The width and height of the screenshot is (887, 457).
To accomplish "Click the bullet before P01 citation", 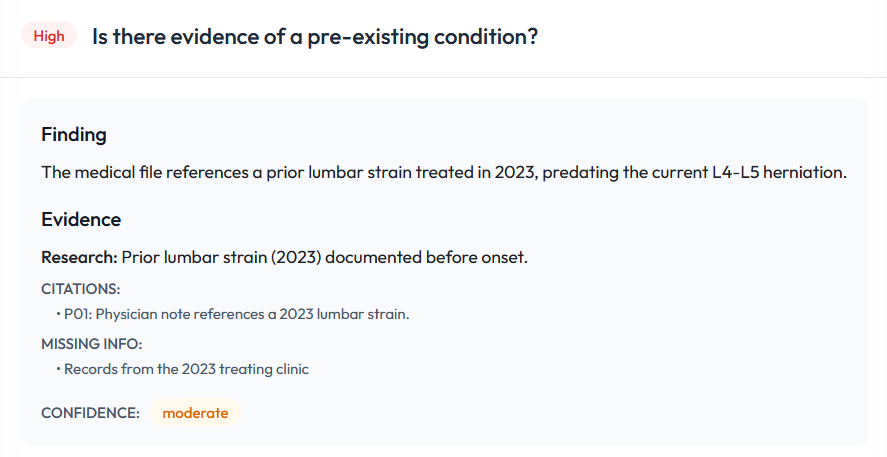I will click(x=58, y=313).
